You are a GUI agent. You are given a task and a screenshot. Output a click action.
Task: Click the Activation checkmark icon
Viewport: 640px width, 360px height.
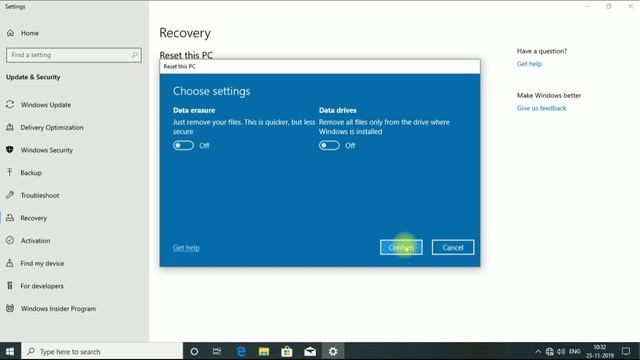pos(10,240)
